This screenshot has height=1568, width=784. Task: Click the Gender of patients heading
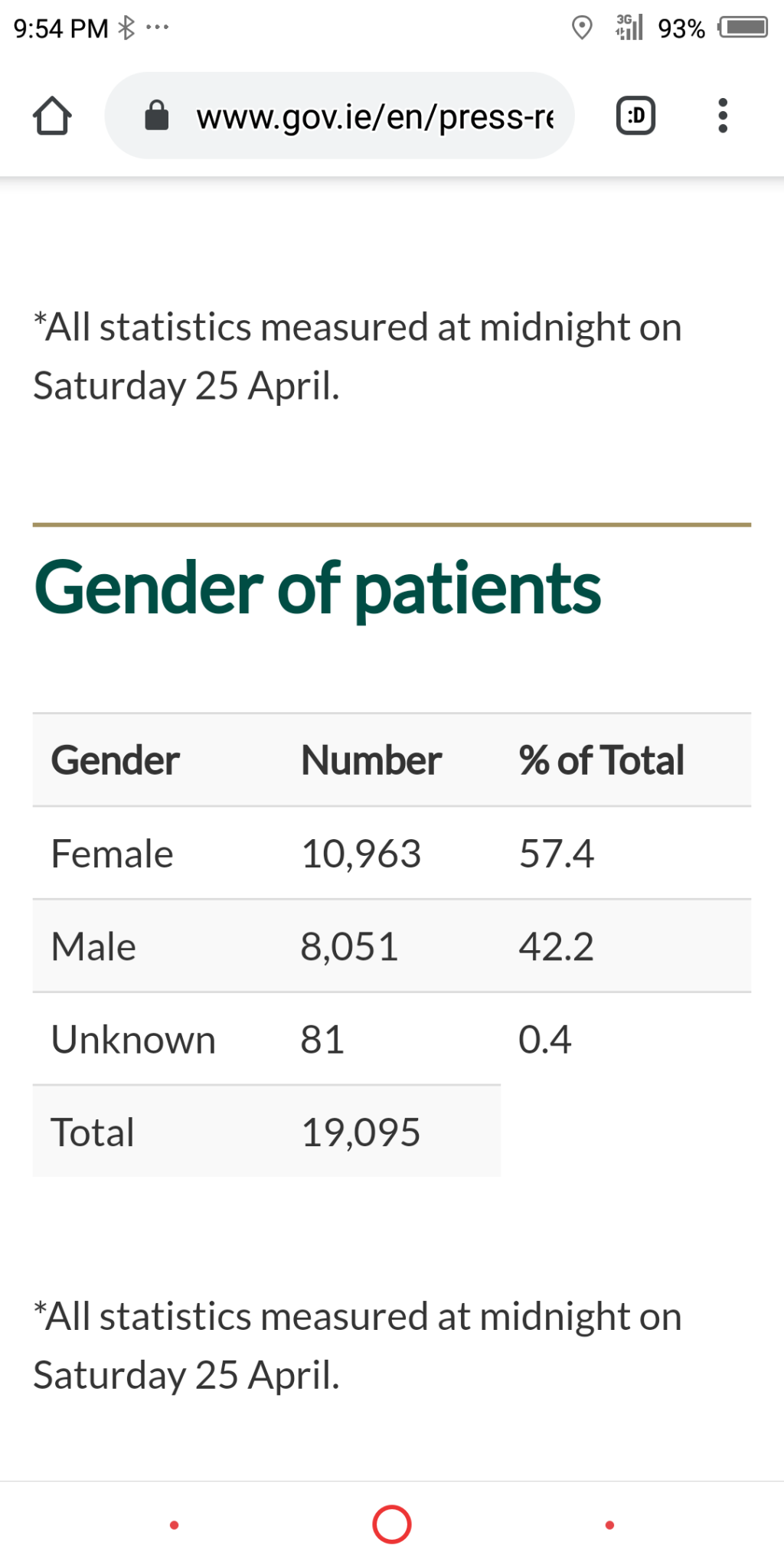pos(318,588)
